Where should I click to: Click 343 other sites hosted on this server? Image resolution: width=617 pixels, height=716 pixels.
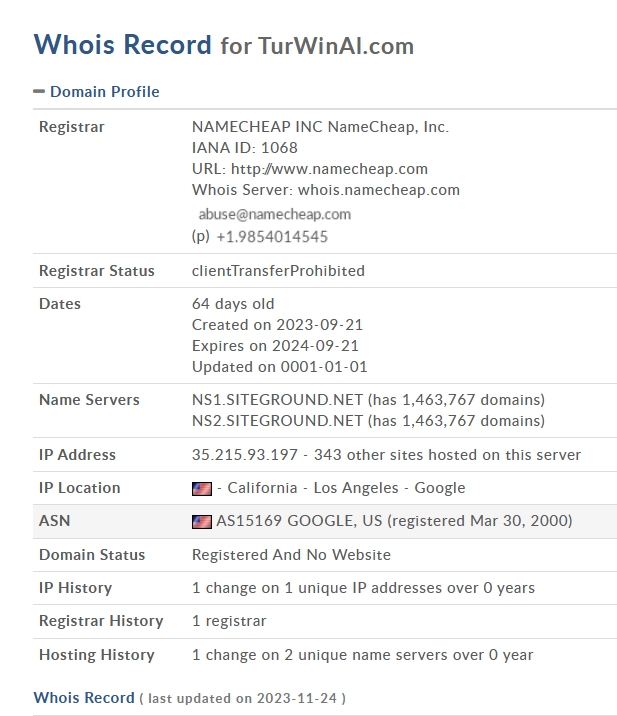point(447,454)
